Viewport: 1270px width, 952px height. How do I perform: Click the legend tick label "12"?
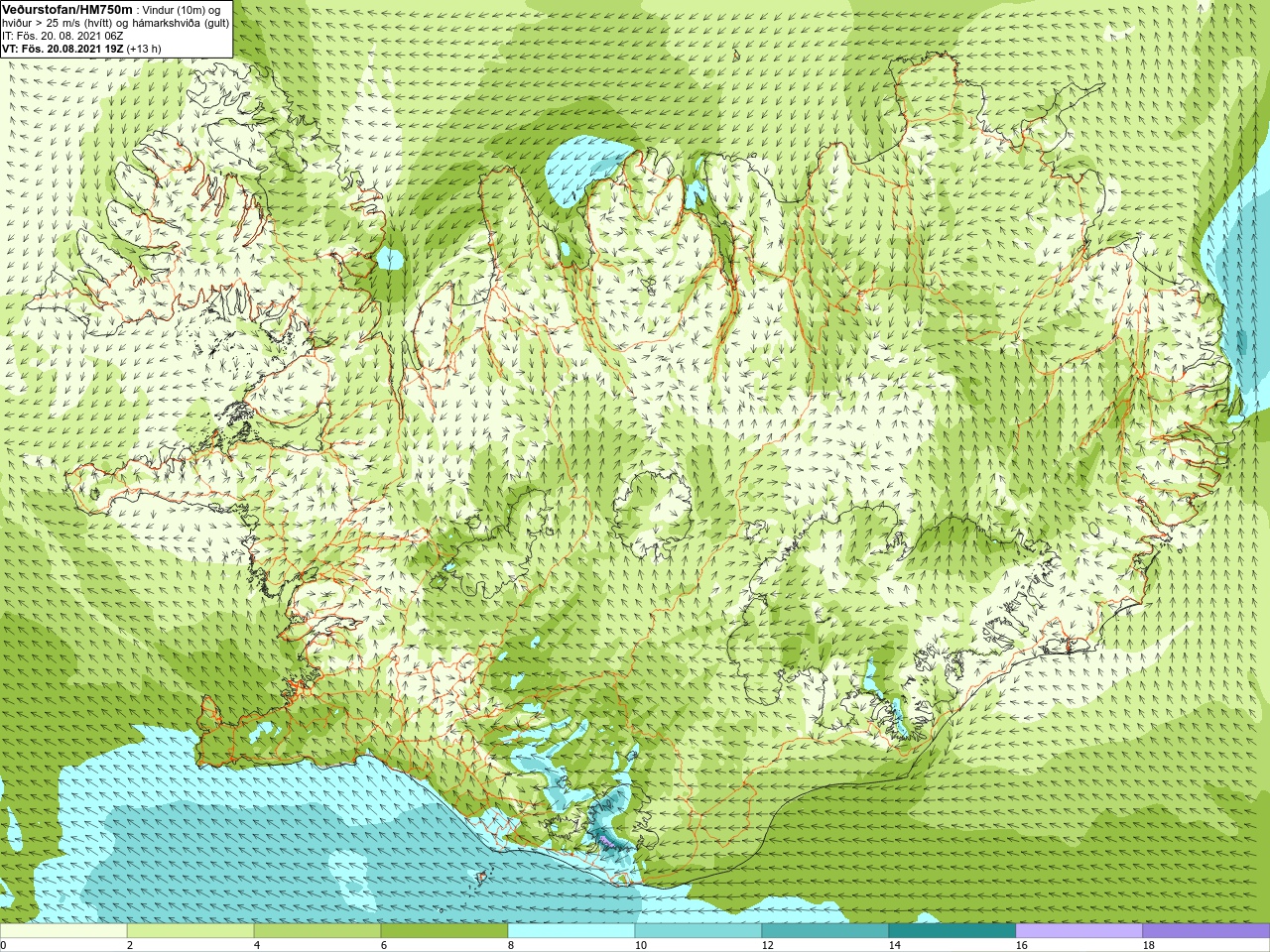(768, 945)
